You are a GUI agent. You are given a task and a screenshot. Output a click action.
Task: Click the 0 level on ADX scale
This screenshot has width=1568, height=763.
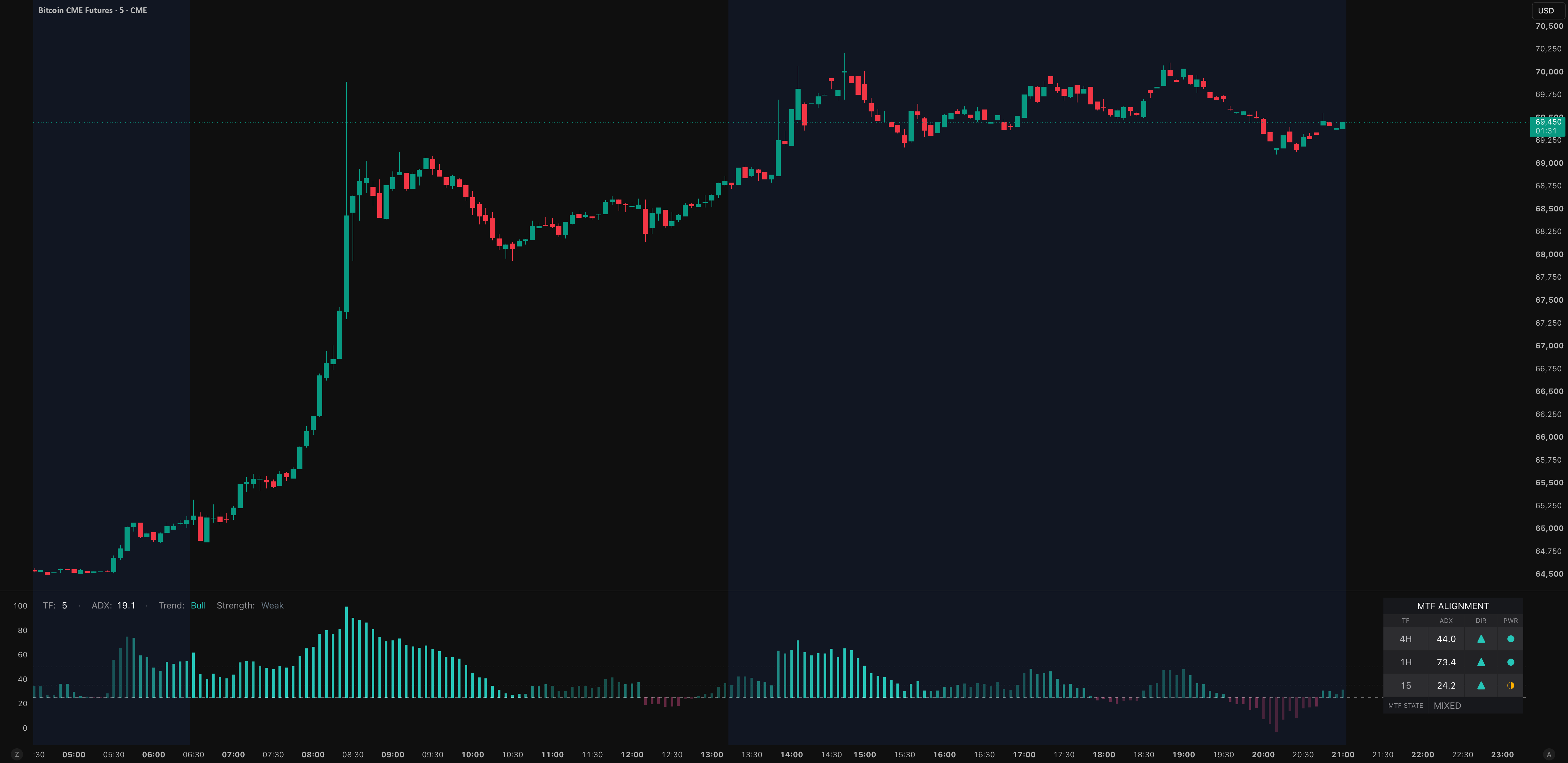(x=25, y=728)
